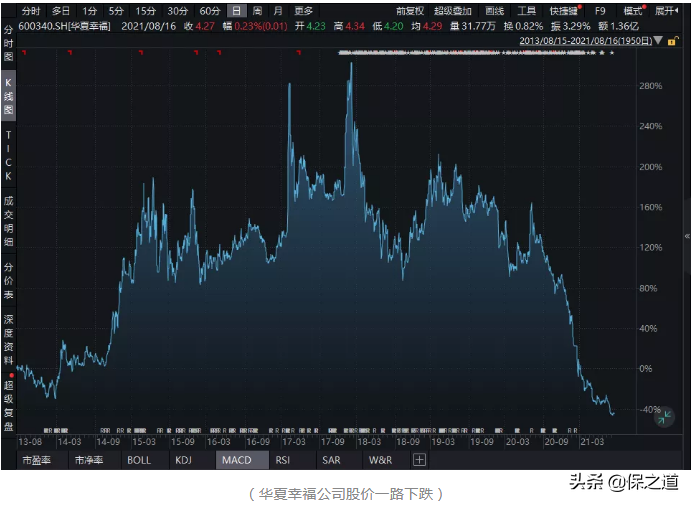Open the 更多 timeframe options
Viewport: 693px width, 505px height.
304,11
